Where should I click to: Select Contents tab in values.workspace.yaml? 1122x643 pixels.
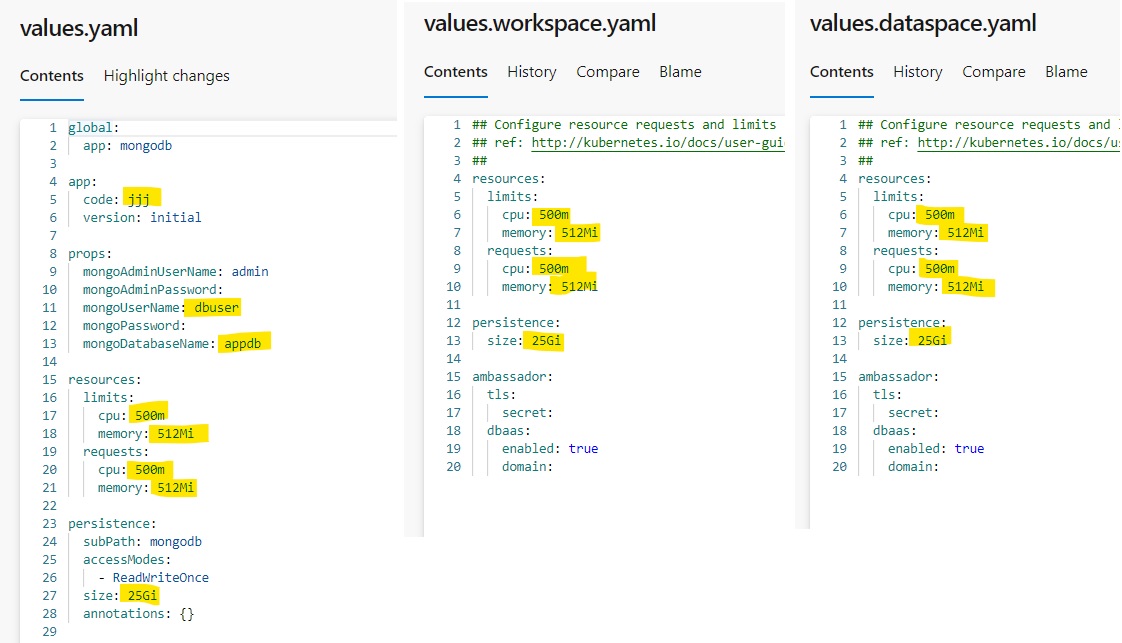[456, 72]
